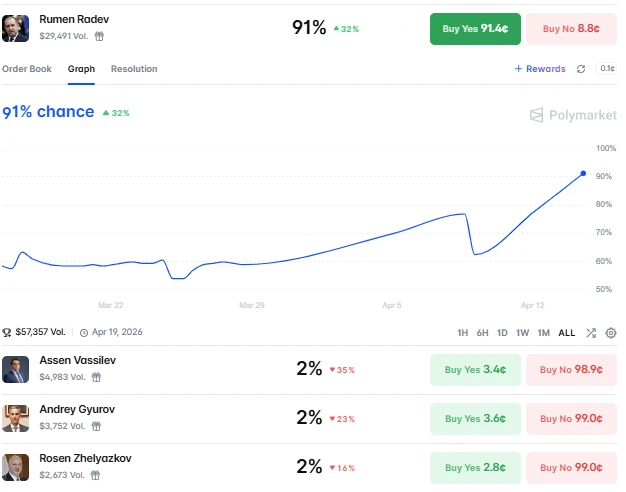Select the 1W time range

coord(522,333)
